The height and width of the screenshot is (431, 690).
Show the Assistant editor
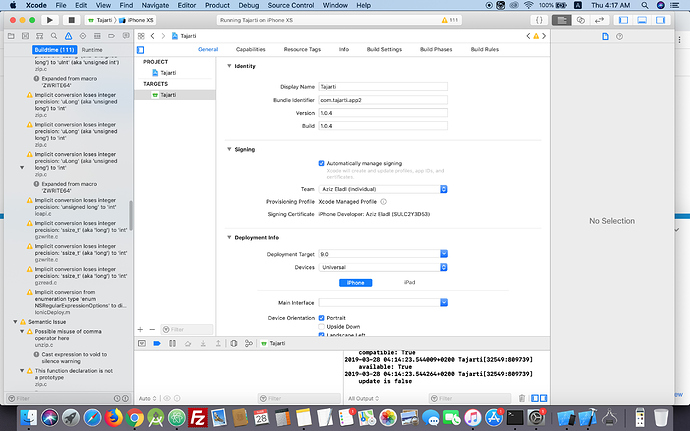(x=580, y=20)
